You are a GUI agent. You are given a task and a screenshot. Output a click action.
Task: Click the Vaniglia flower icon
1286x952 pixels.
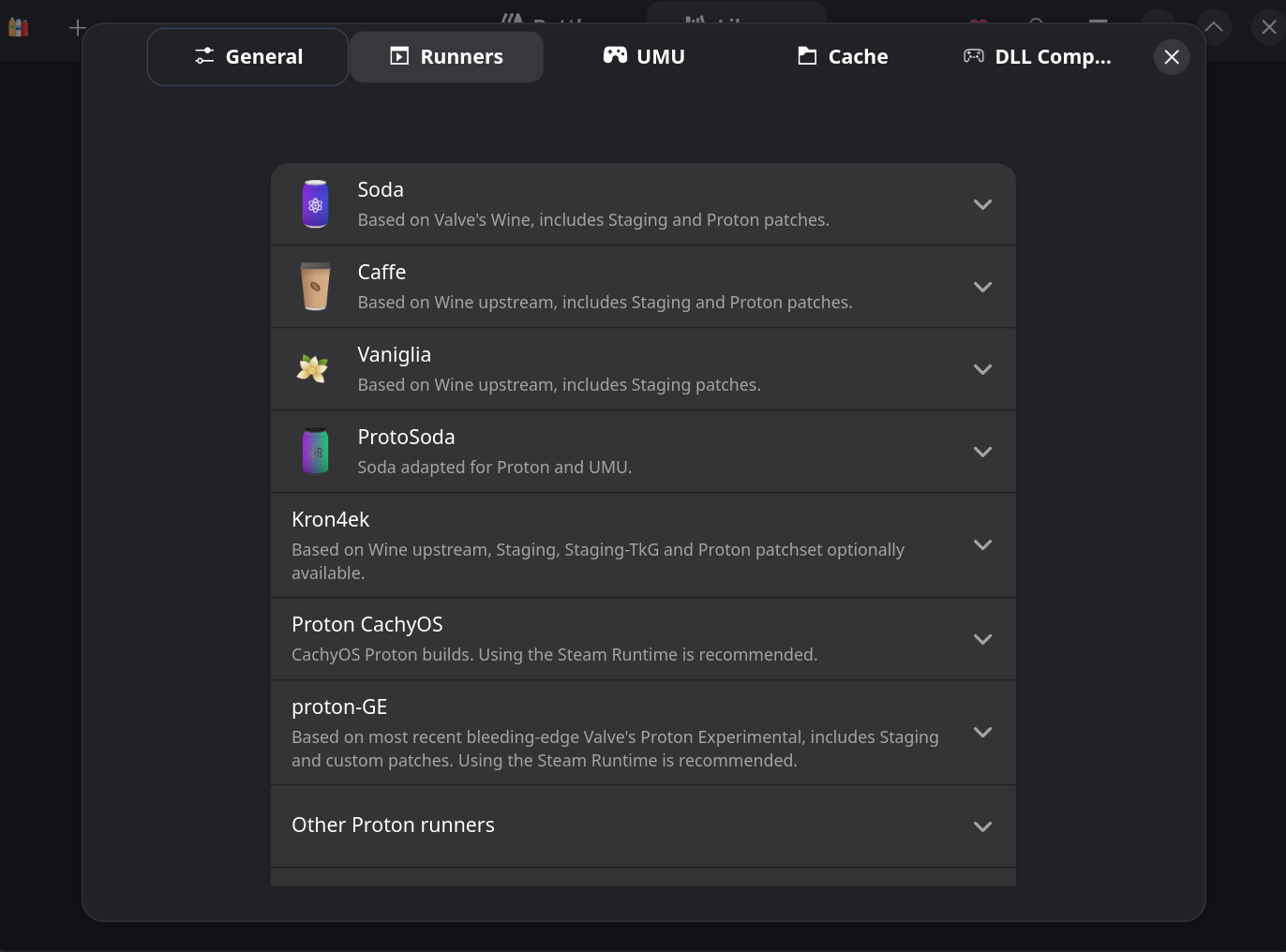313,368
